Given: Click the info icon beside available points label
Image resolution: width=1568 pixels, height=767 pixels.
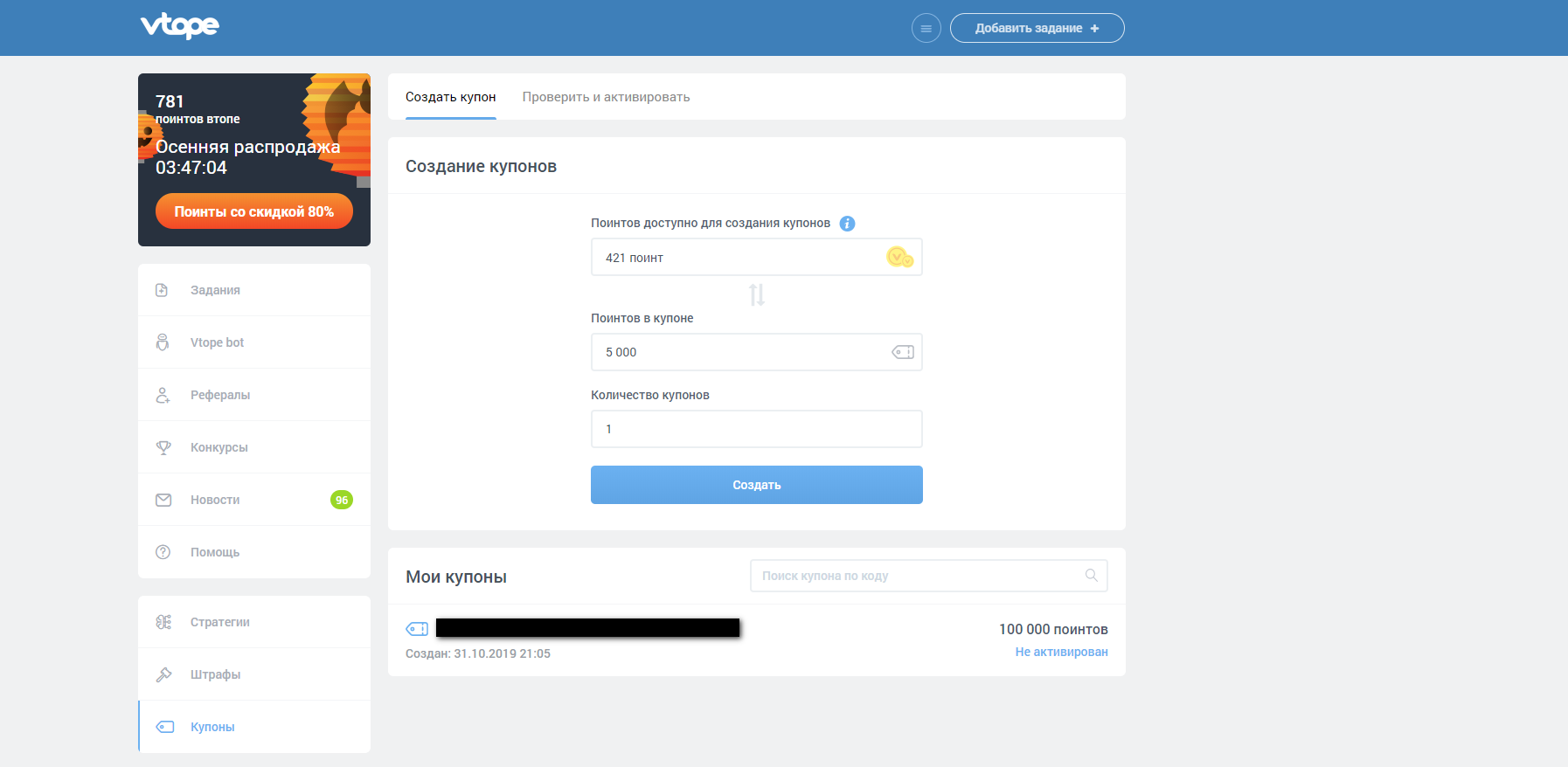Looking at the screenshot, I should pos(847,224).
